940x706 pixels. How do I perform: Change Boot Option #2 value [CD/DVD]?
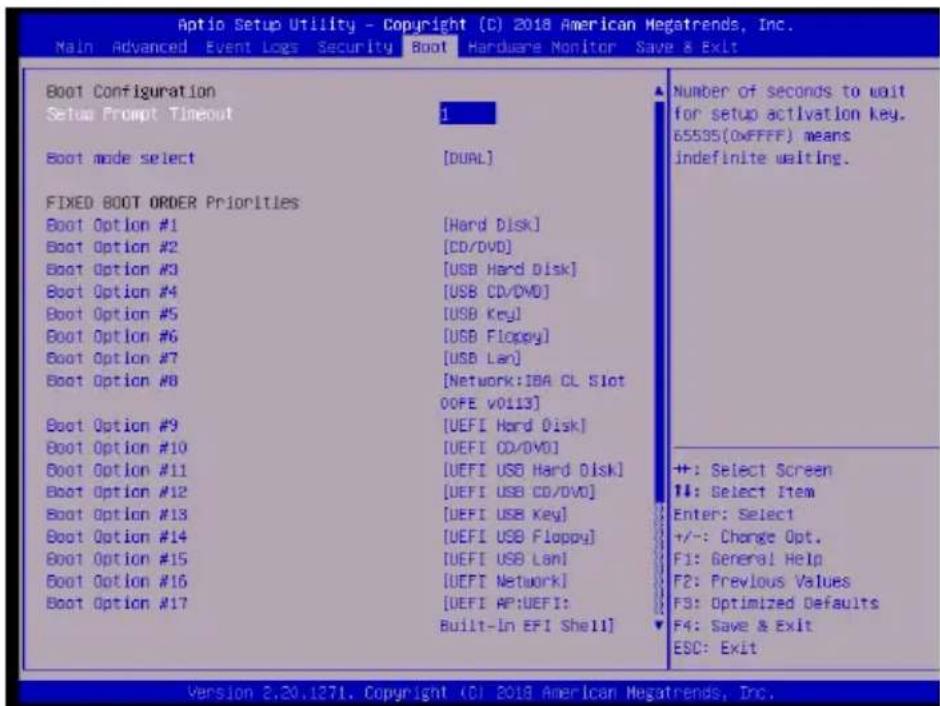477,247
